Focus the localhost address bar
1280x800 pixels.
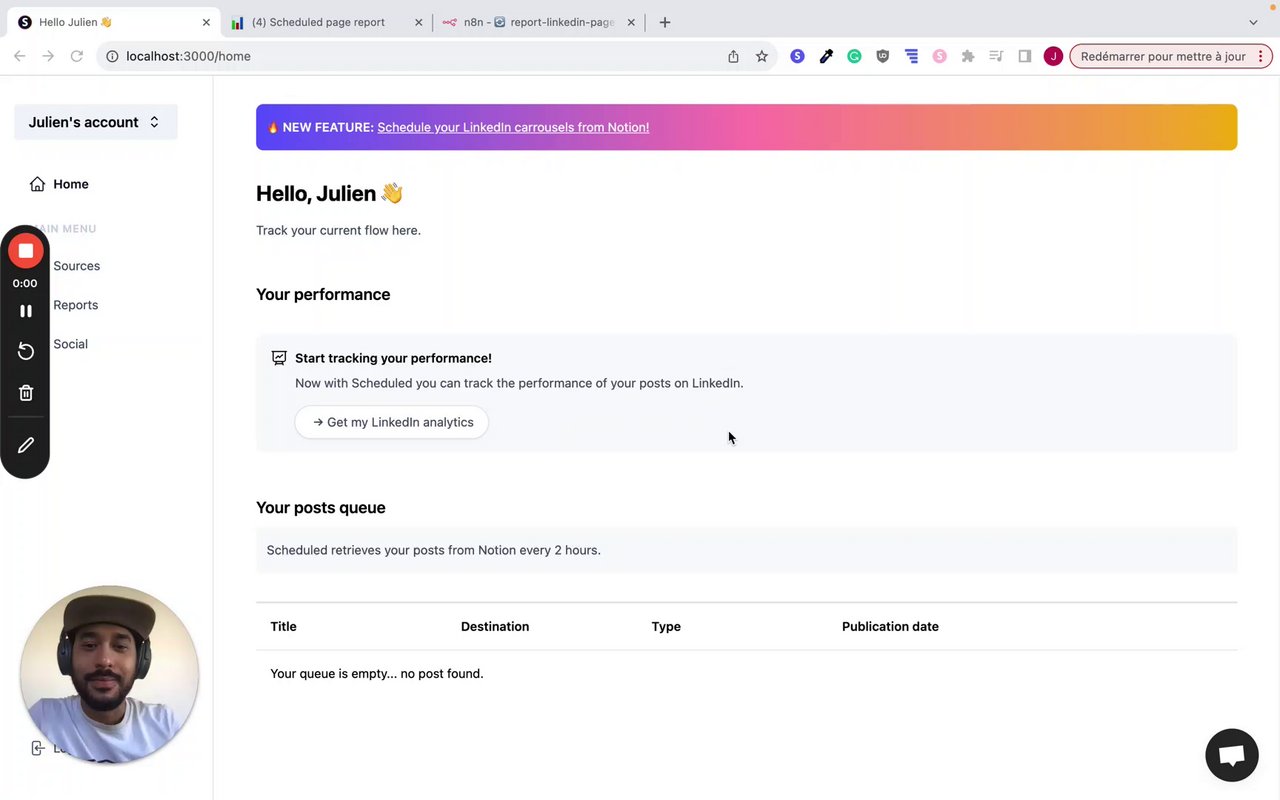click(400, 57)
